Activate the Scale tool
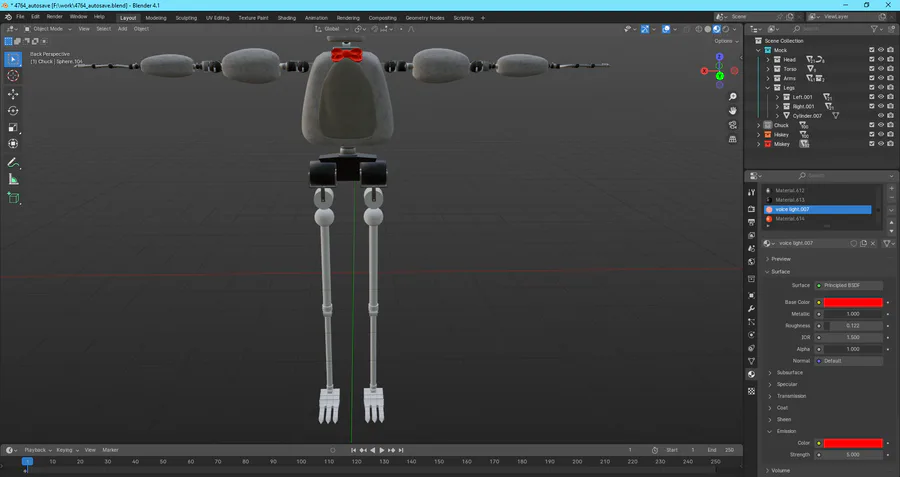 tap(13, 127)
